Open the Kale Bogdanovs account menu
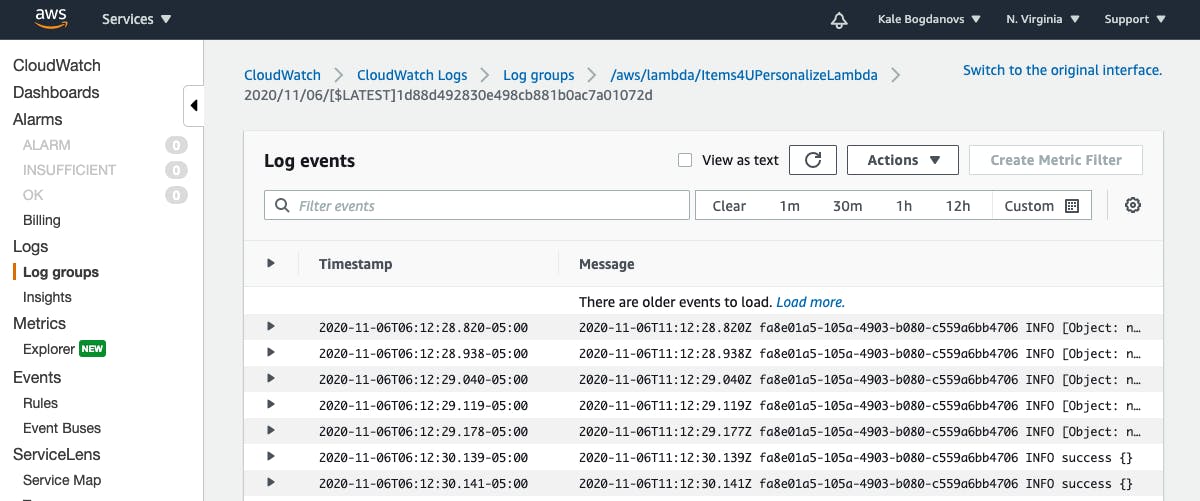 (x=929, y=19)
